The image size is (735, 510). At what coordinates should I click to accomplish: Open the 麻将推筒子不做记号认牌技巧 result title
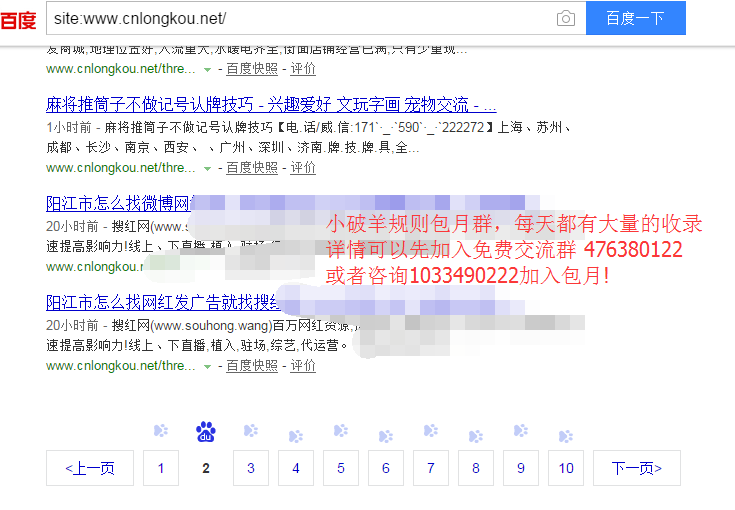click(x=271, y=105)
